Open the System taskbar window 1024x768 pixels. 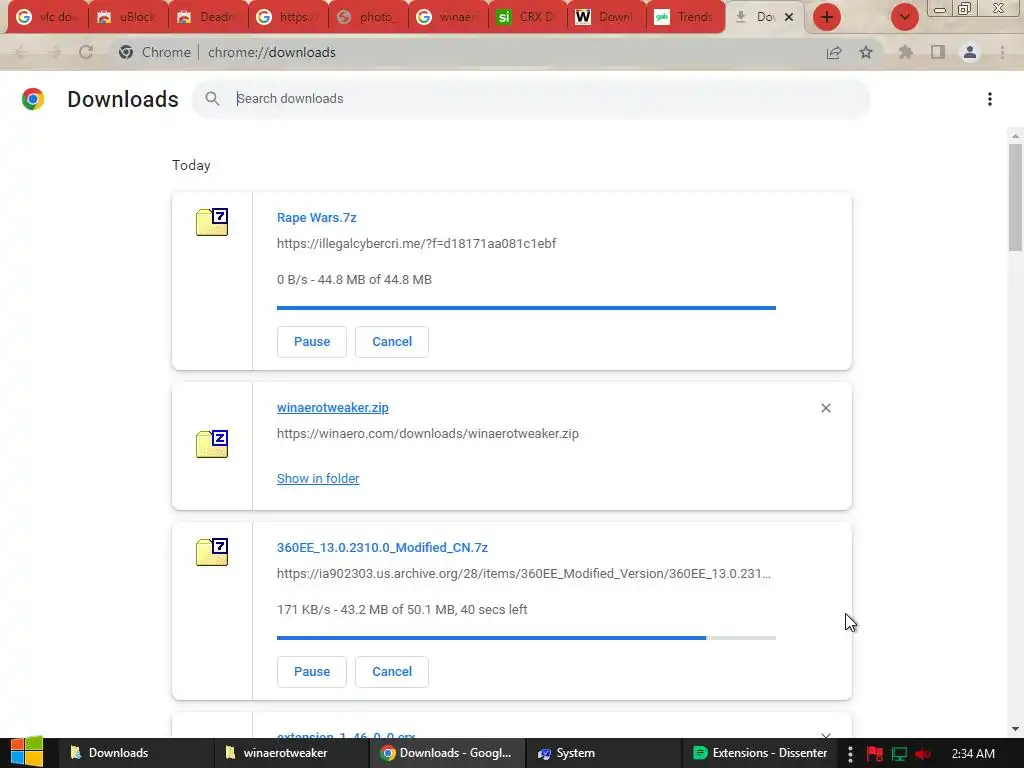pos(602,753)
